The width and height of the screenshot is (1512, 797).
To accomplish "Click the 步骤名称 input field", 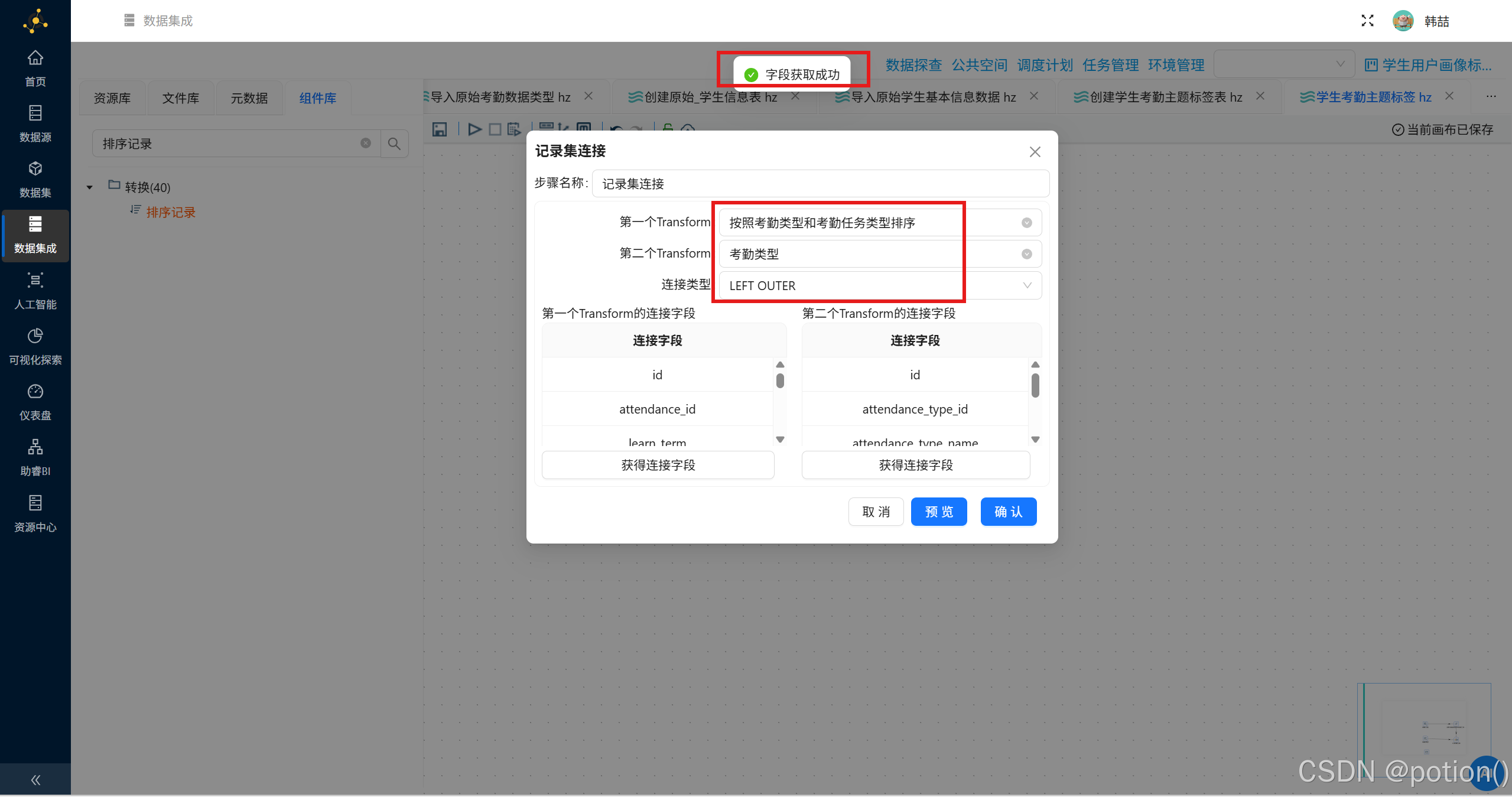I will (x=820, y=184).
